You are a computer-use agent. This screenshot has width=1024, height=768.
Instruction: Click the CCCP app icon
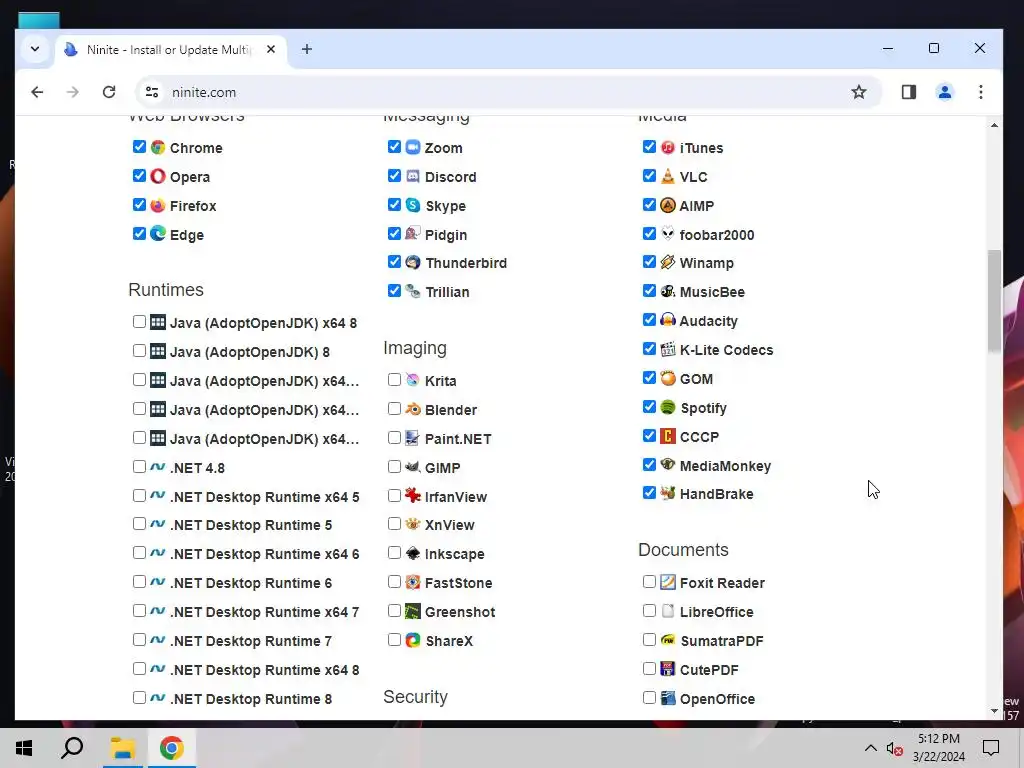tap(667, 436)
